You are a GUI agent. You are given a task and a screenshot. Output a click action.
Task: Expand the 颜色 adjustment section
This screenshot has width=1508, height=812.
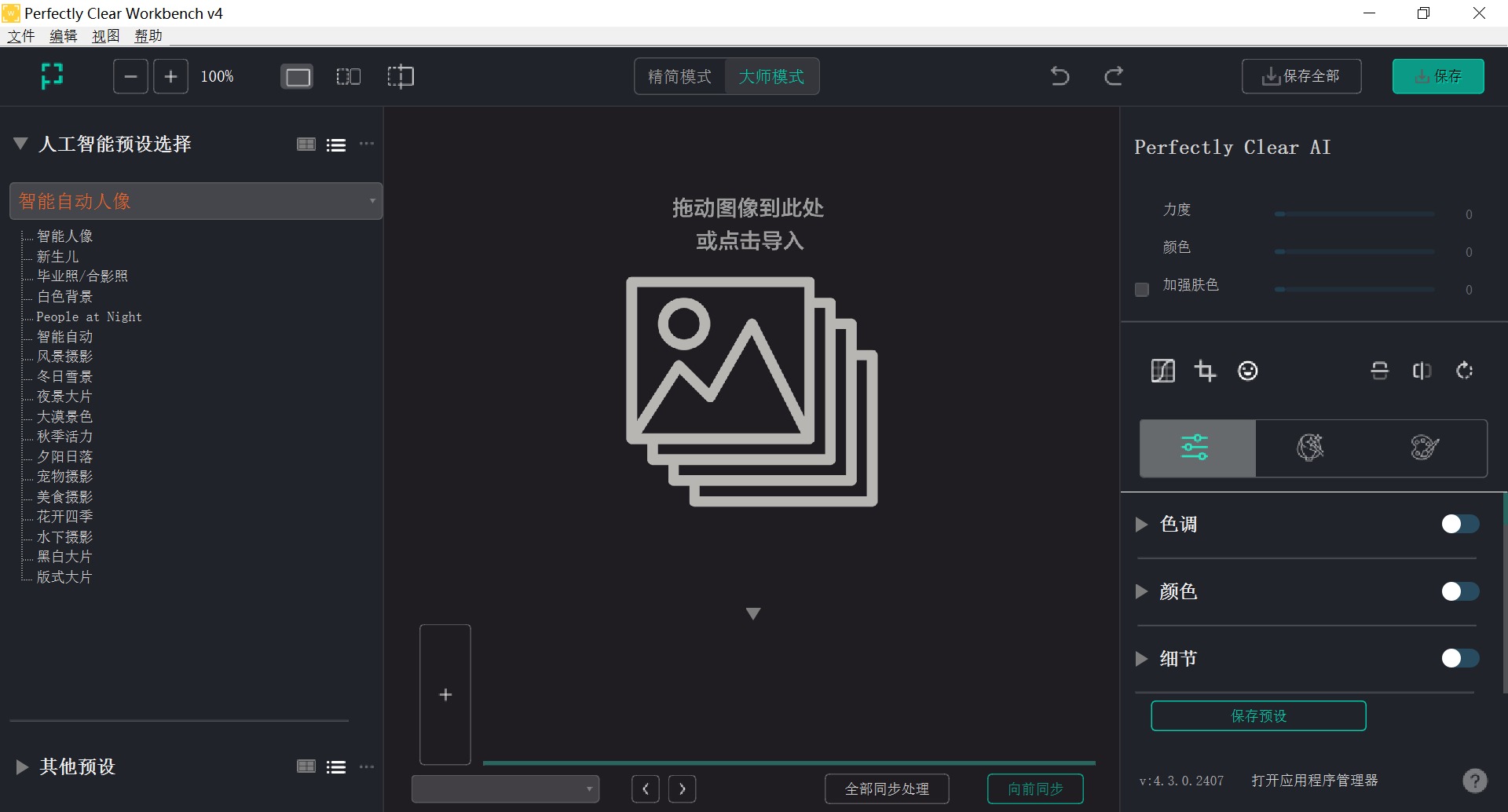[x=1142, y=591]
